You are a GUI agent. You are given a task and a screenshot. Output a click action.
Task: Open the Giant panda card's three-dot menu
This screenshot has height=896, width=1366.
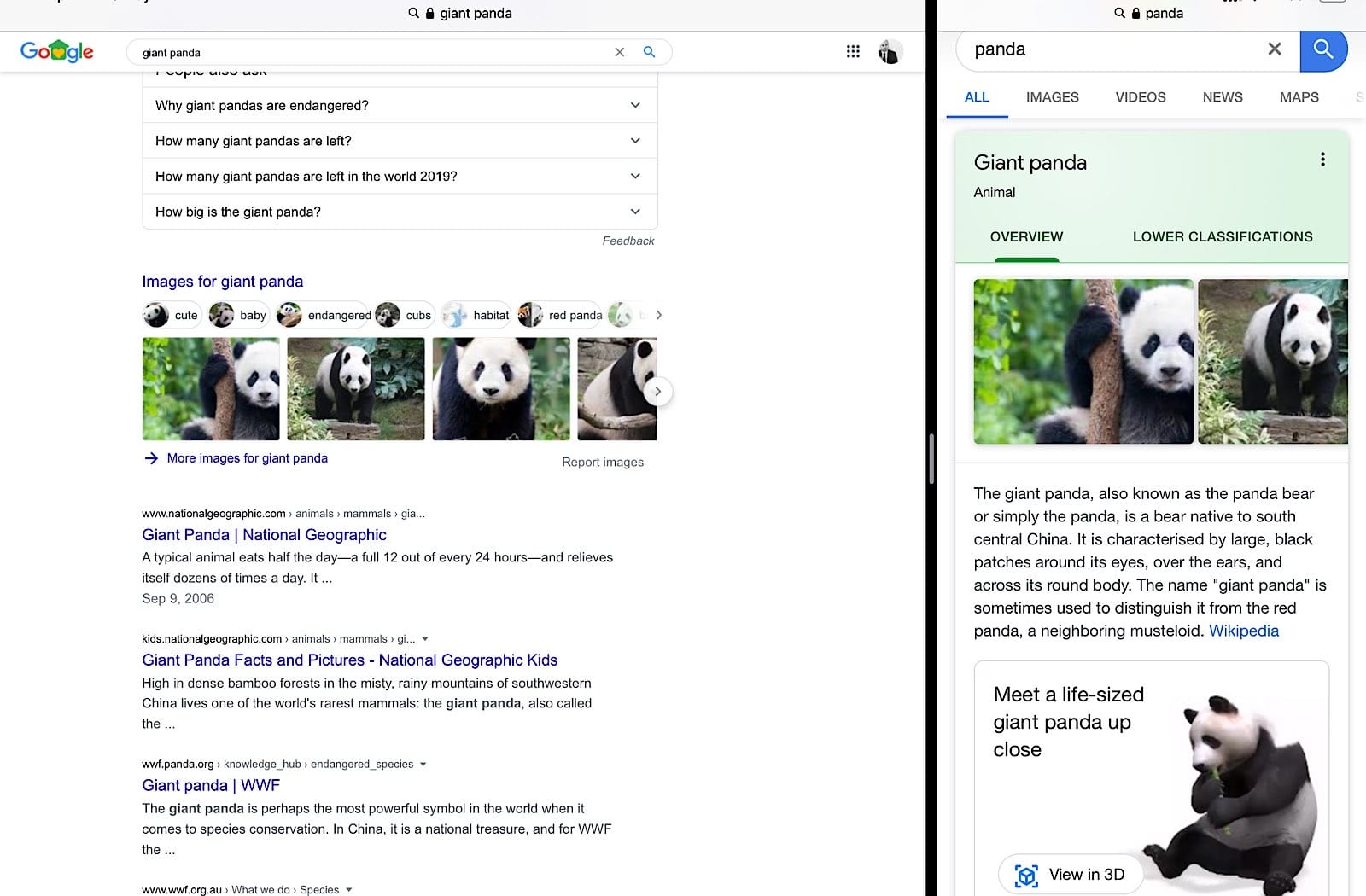coord(1322,160)
